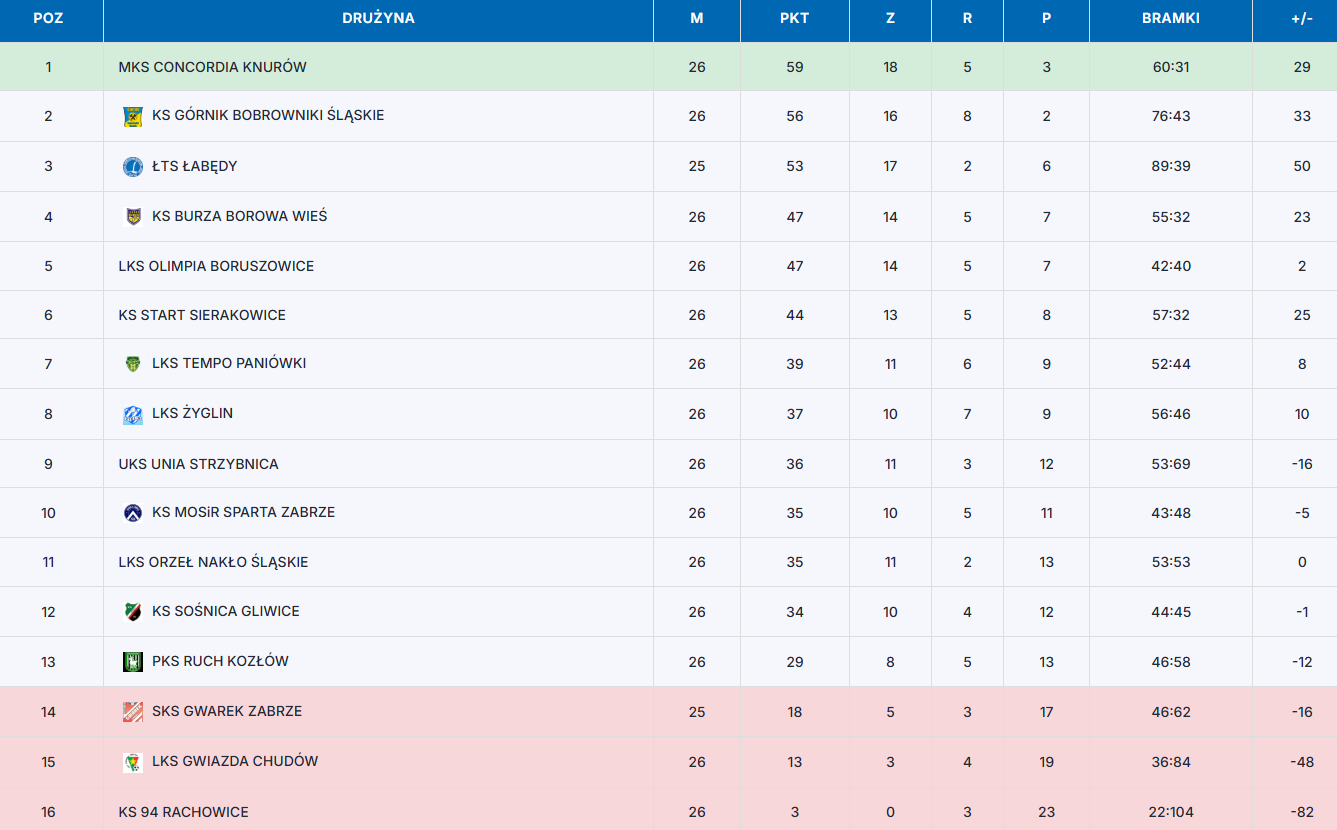Click the ŁTS Łabędy club logo
Image resolution: width=1337 pixels, height=830 pixels.
click(133, 167)
